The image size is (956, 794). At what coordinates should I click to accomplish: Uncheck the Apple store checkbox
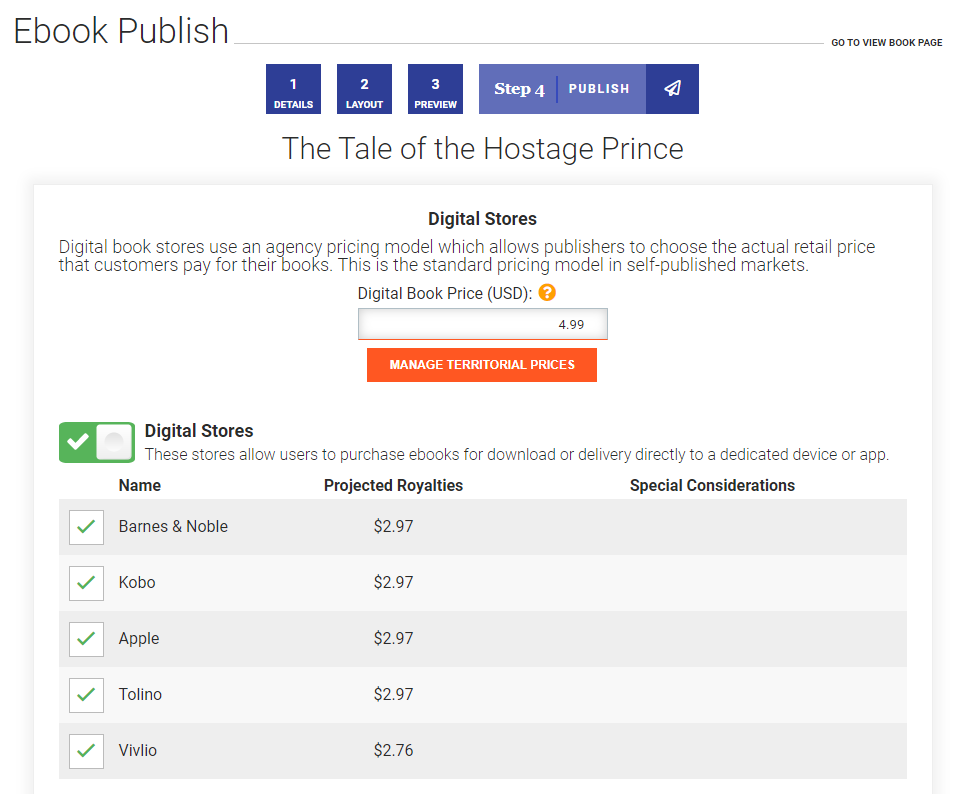click(86, 639)
